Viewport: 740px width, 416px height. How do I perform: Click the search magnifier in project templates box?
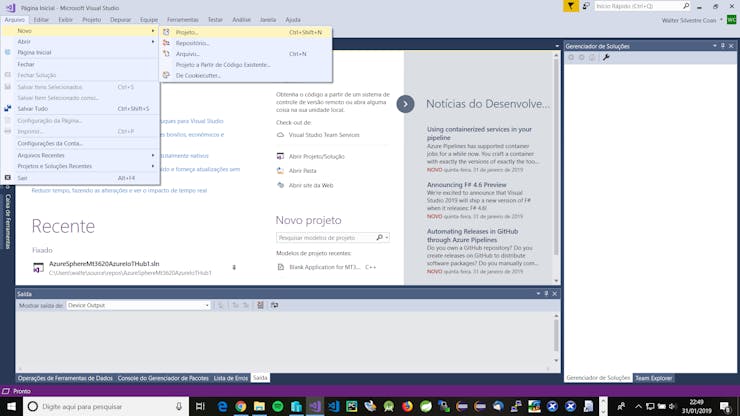click(379, 238)
